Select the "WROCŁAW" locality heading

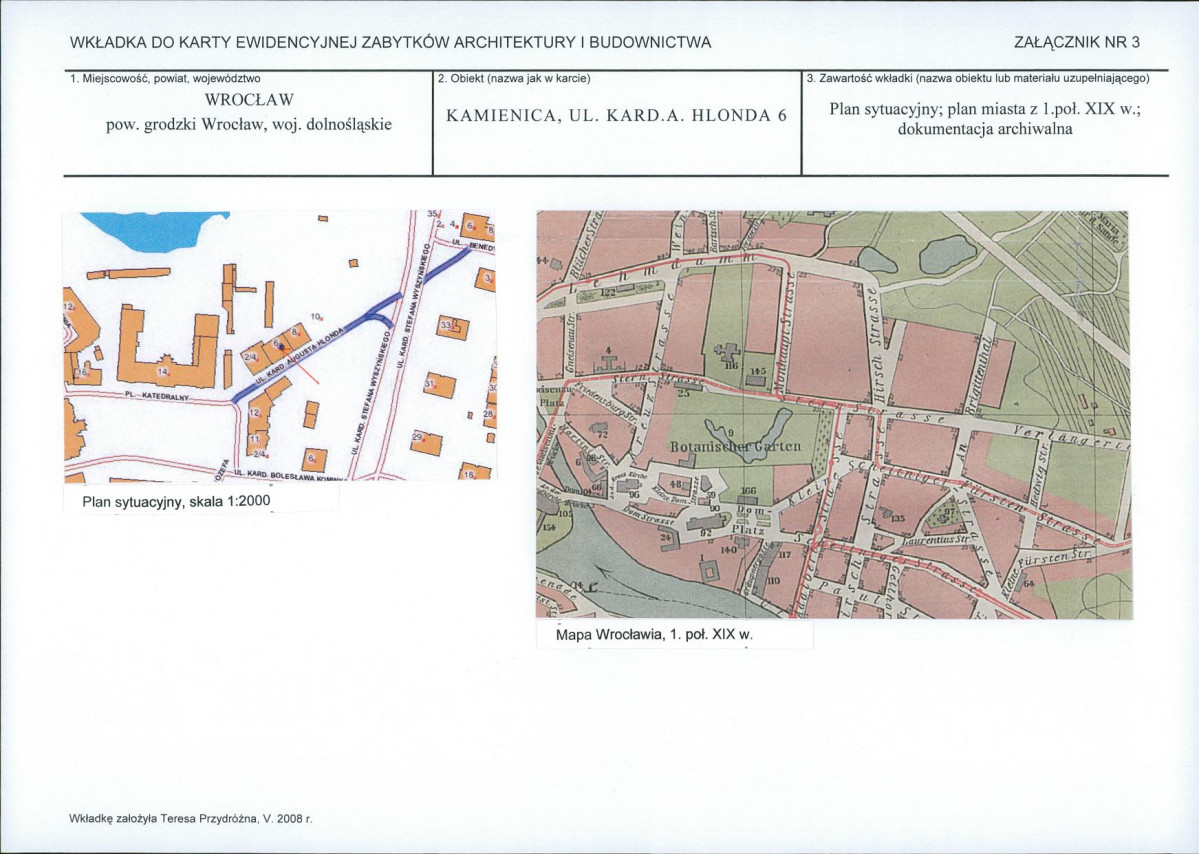tap(249, 100)
